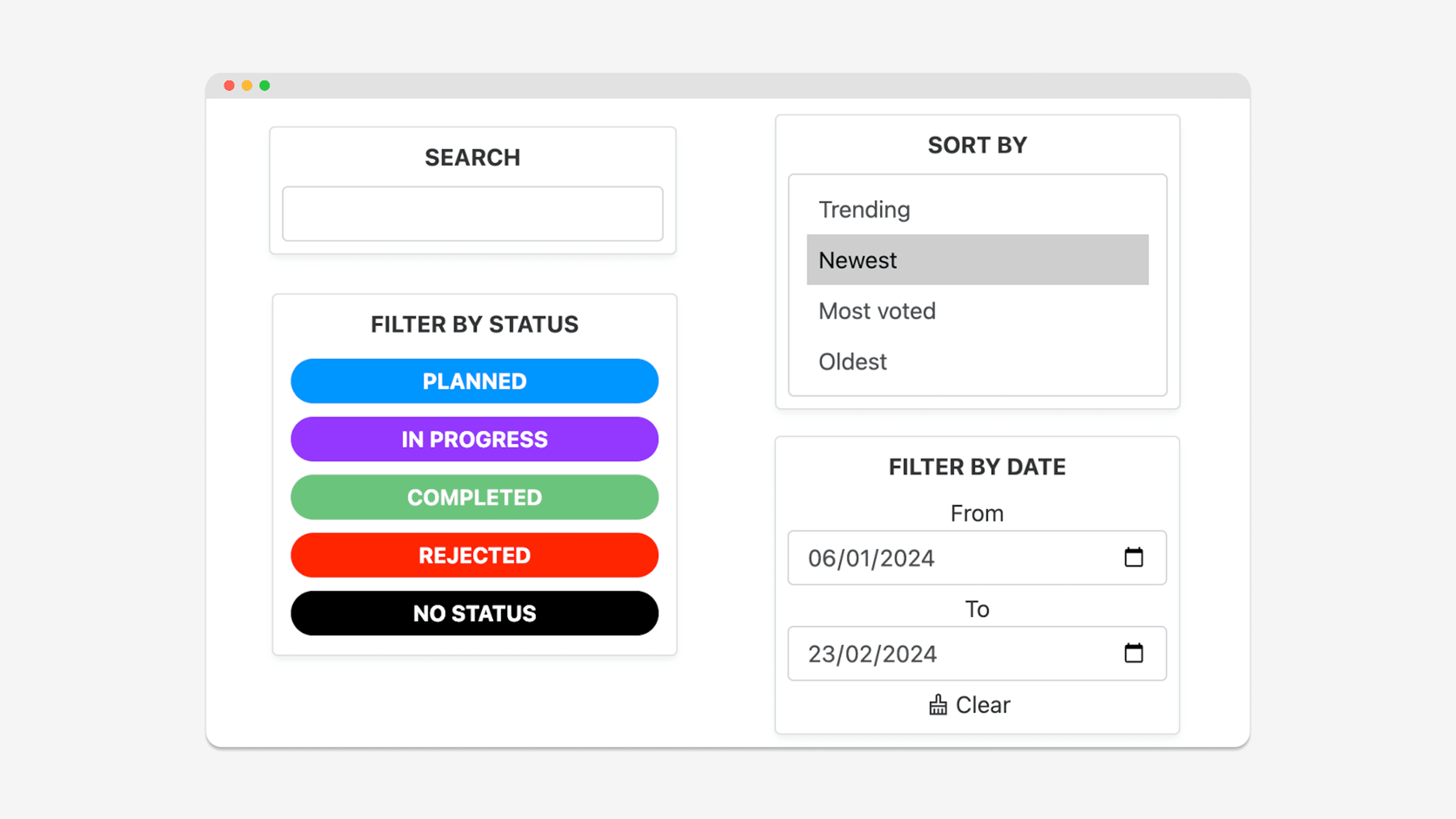The height and width of the screenshot is (819, 1456).
Task: Click the From date field 06/01/2024
Action: tap(977, 558)
